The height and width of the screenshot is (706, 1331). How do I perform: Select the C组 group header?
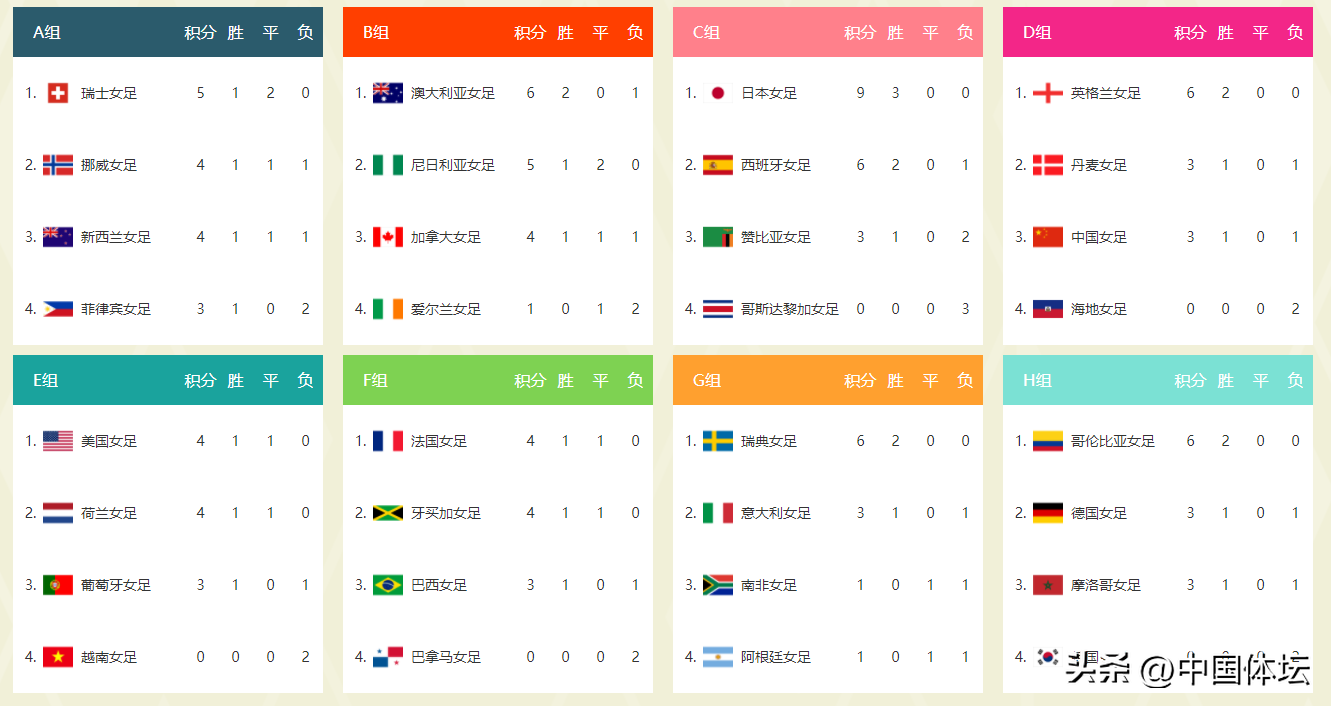(x=707, y=32)
